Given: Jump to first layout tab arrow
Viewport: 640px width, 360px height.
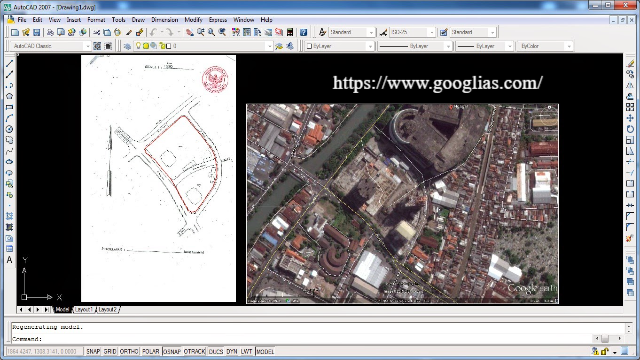Looking at the screenshot, I should point(21,310).
